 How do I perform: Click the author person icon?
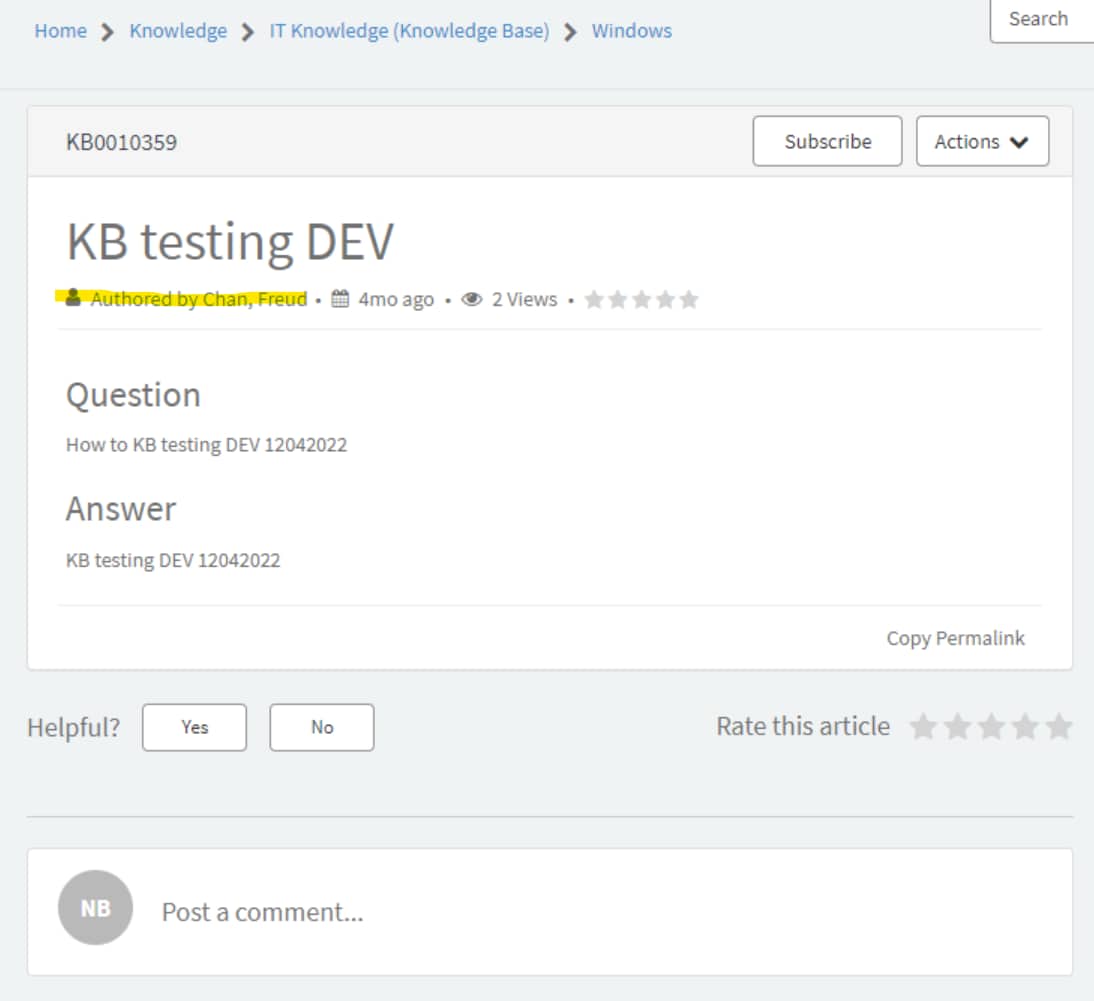point(73,298)
